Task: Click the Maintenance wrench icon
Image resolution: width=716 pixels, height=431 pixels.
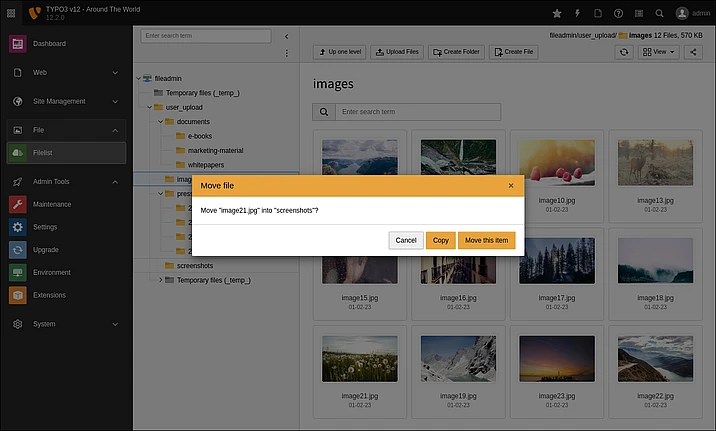Action: point(17,204)
